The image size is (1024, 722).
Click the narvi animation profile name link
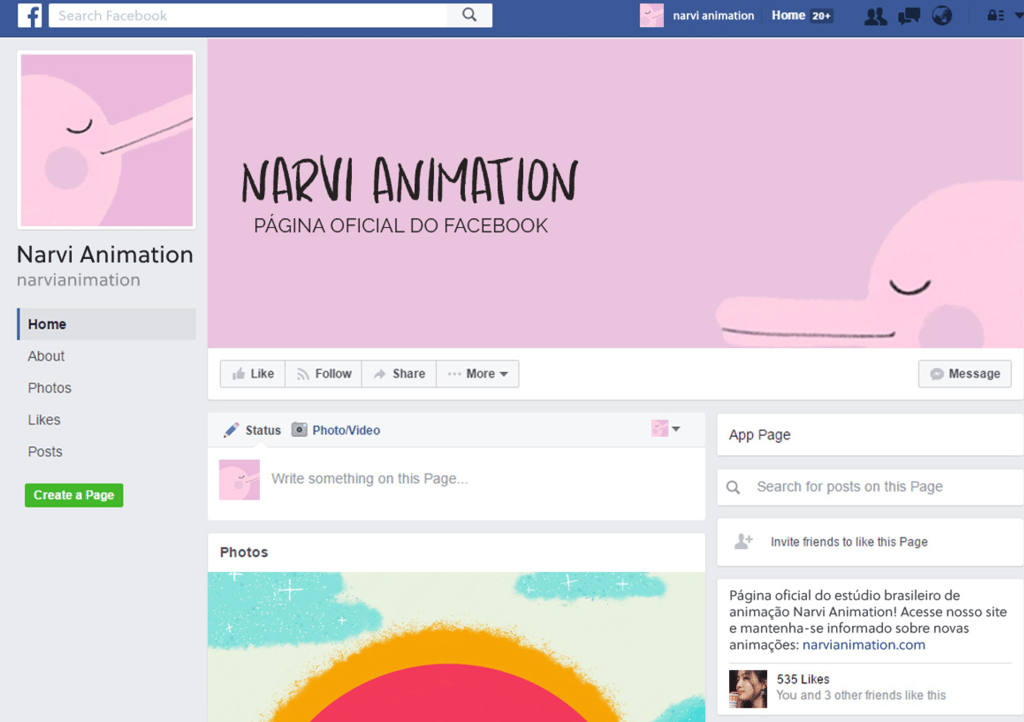713,16
